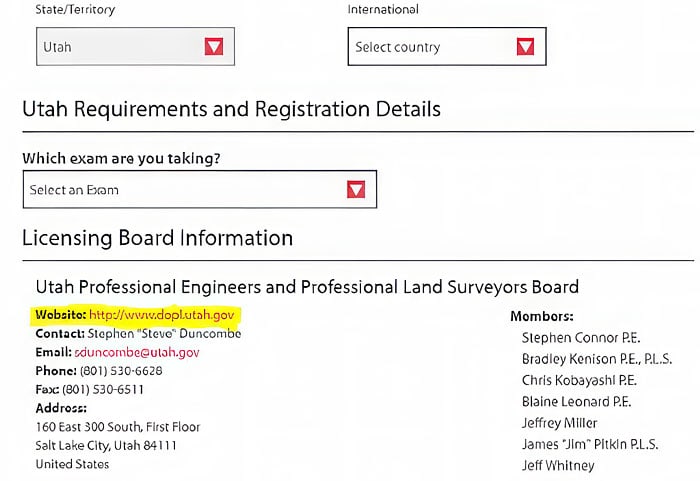Viewport: 700px width, 481px height.
Task: Open the International Select country dropdown
Action: click(447, 46)
